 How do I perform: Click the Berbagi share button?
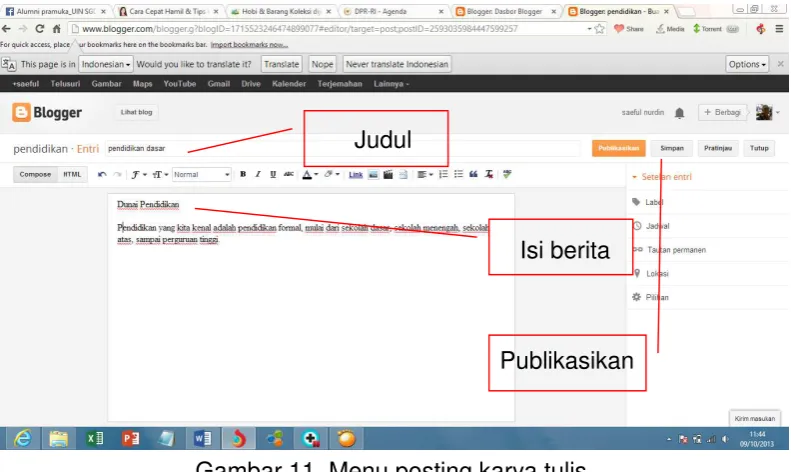[722, 112]
